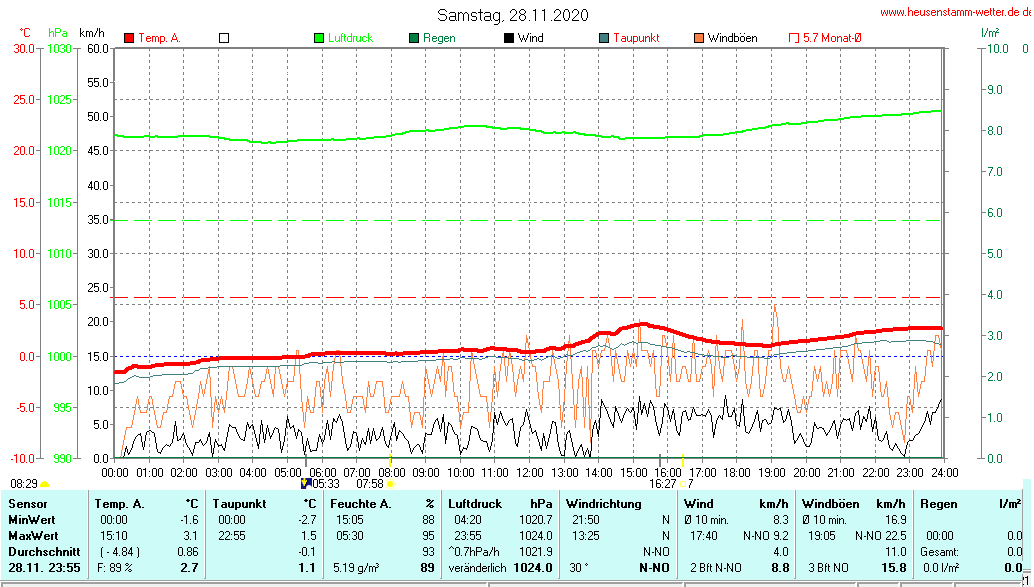Open the heusenstamm-wetter.de website link
Image resolution: width=1034 pixels, height=587 pixels.
(955, 12)
